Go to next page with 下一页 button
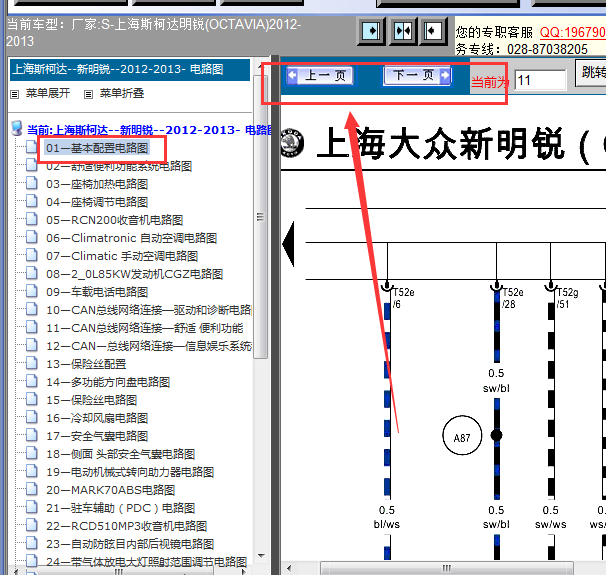Viewport: 606px width, 575px height. 417,75
